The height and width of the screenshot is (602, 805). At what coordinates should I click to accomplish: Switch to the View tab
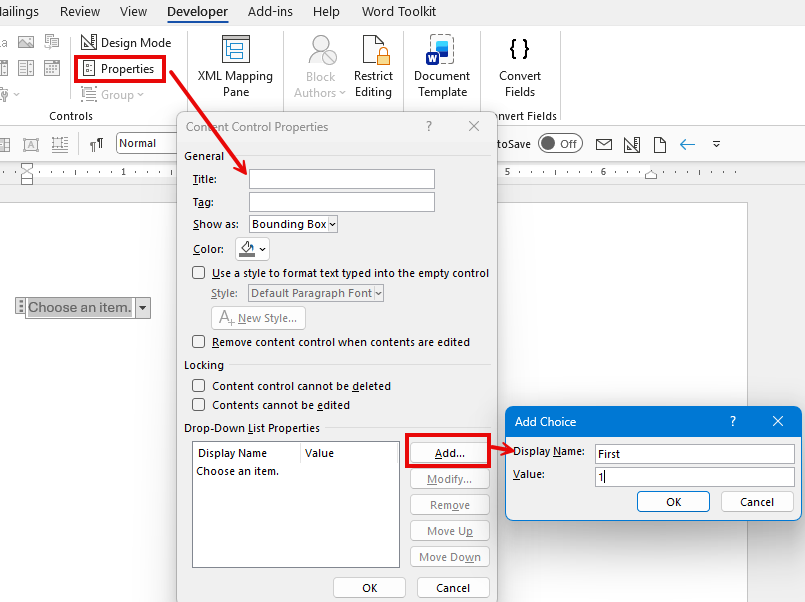point(133,11)
